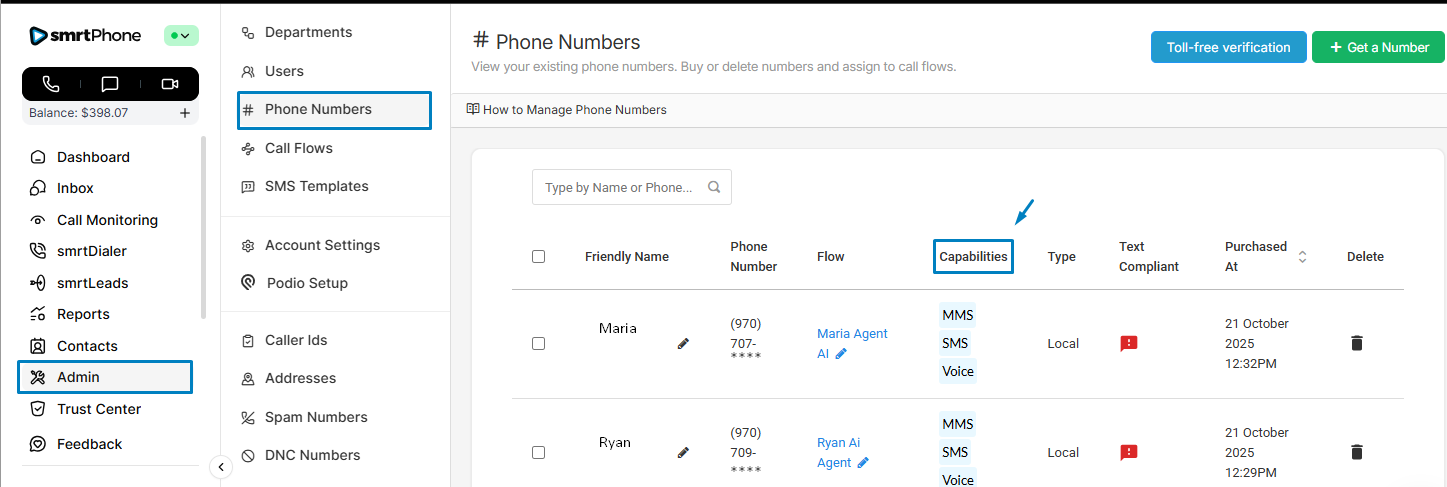The image size is (1447, 487).
Task: Click the Toll-free verification button
Action: (x=1228, y=47)
